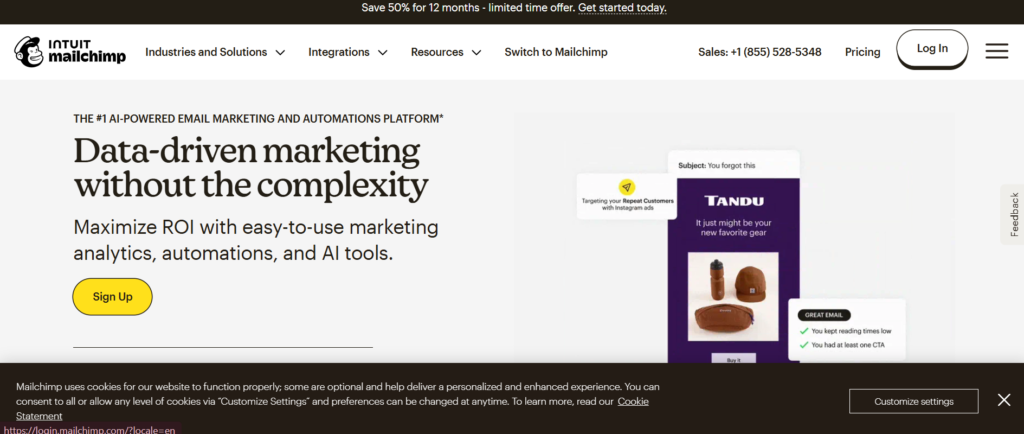1024x434 pixels.
Task: Click the first green checkmark icon
Action: 804,330
